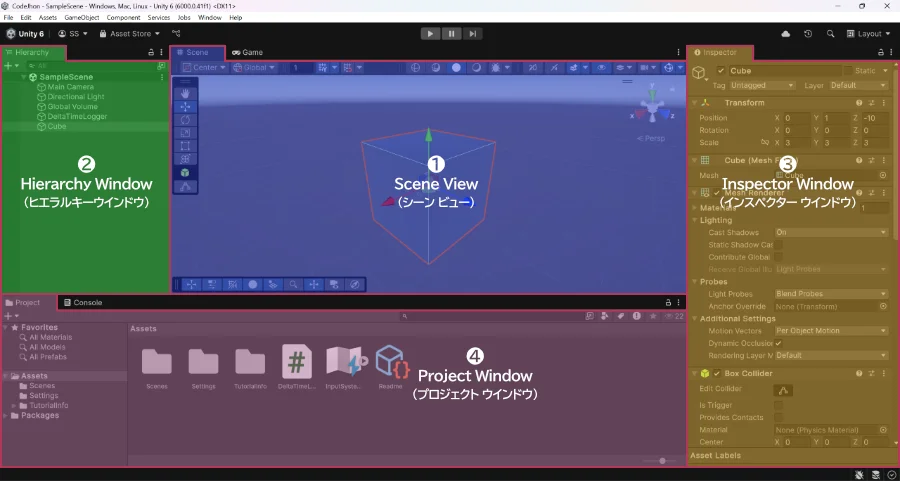Select the Rect tool in Scene view
Screen dimensions: 900x481
tap(187, 146)
